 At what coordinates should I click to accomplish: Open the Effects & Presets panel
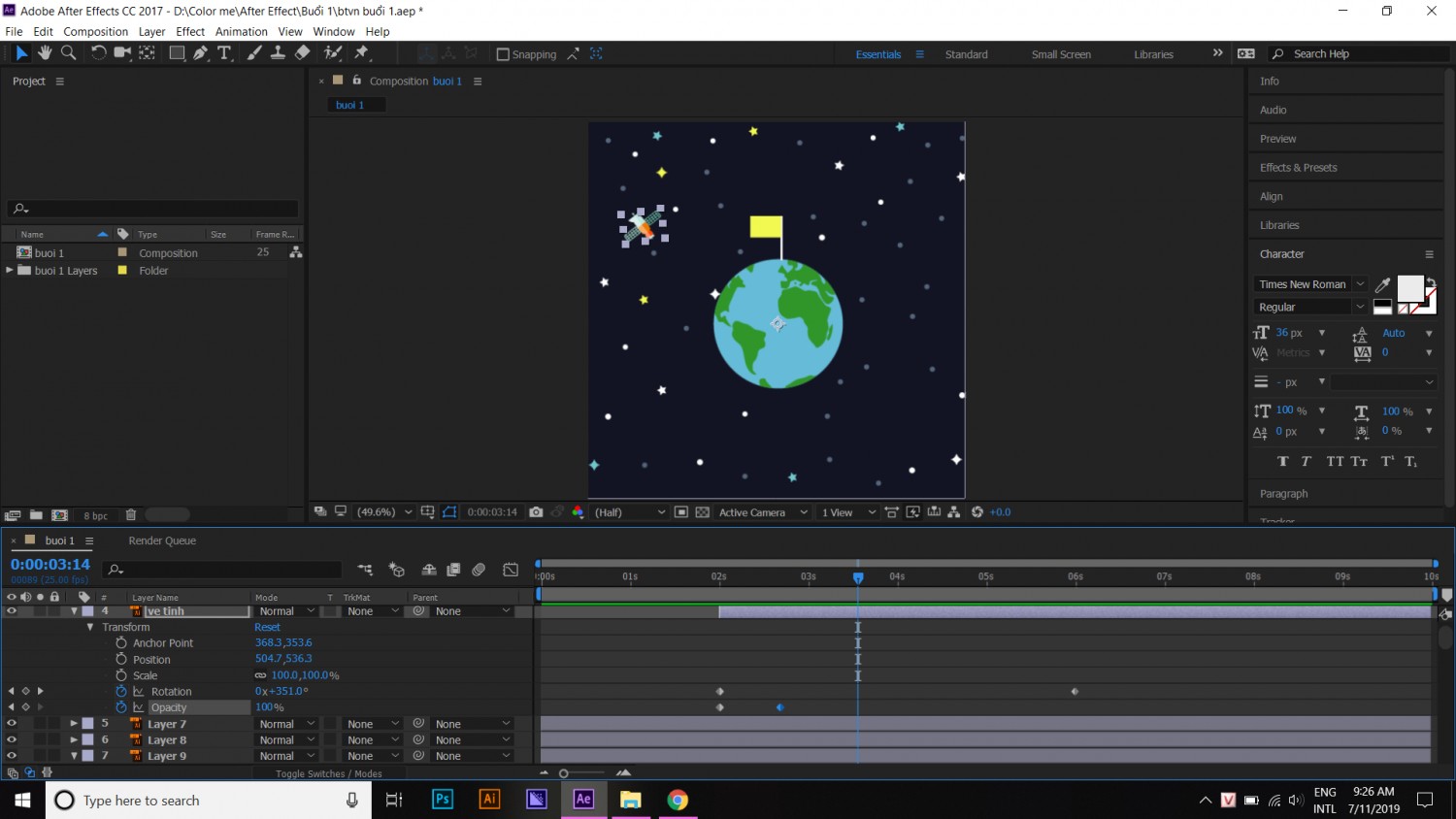pyautogui.click(x=1298, y=168)
